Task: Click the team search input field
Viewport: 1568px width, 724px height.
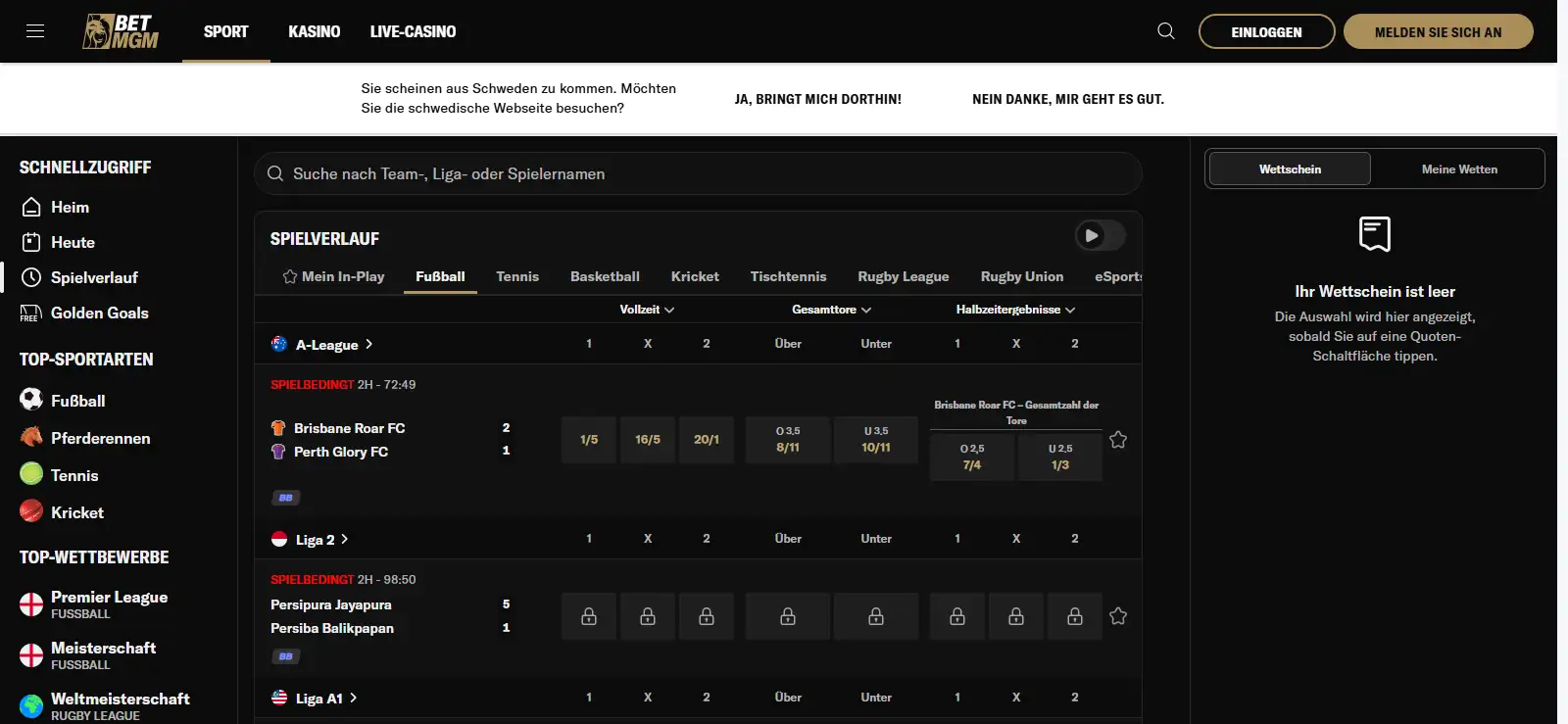Action: point(698,173)
